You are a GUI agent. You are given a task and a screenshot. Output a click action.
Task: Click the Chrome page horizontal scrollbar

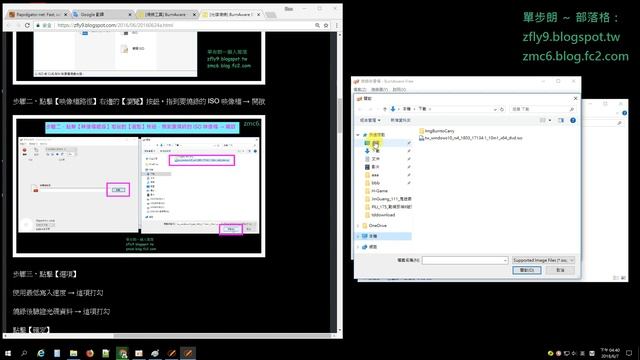[x=222, y=336]
